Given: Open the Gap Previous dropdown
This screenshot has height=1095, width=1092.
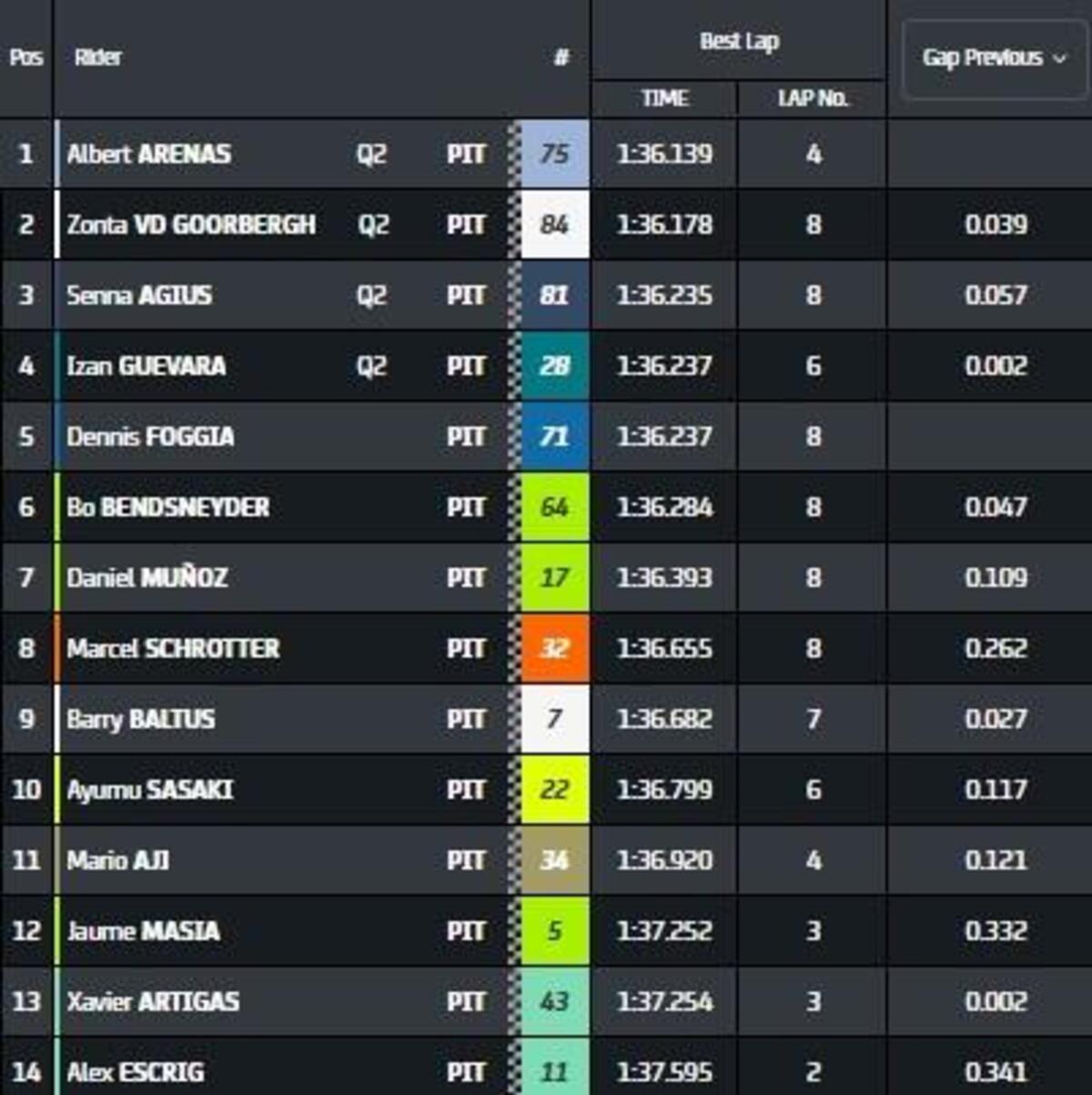Looking at the screenshot, I should pyautogui.click(x=994, y=58).
